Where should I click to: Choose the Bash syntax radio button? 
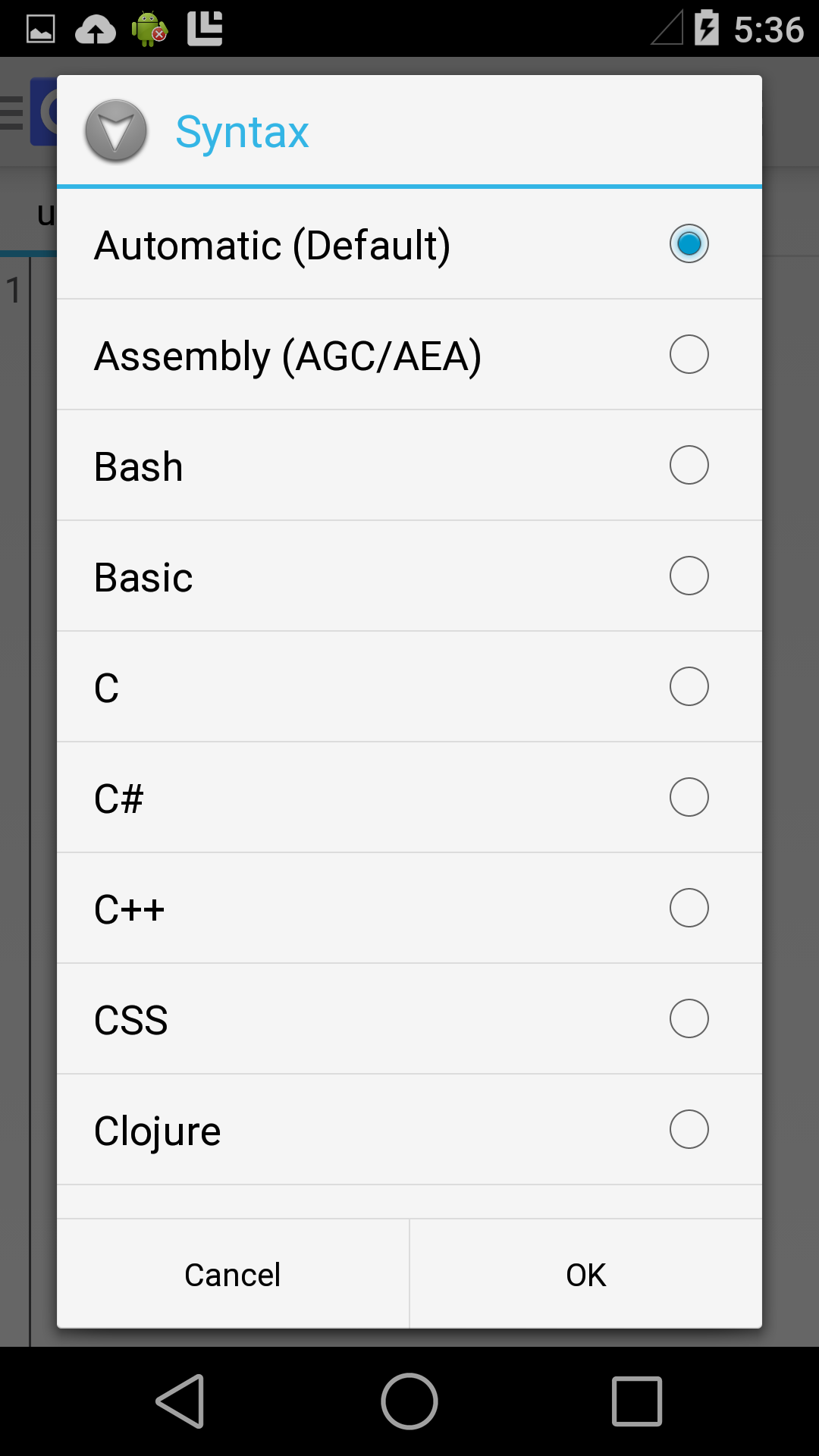point(689,465)
